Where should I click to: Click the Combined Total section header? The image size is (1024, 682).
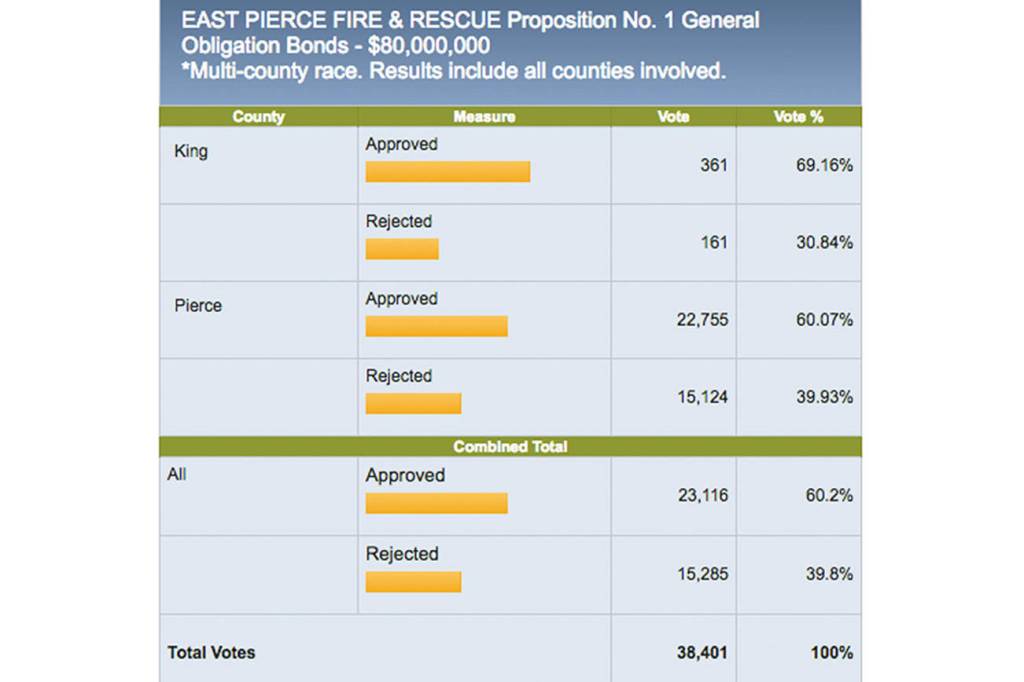tap(510, 447)
